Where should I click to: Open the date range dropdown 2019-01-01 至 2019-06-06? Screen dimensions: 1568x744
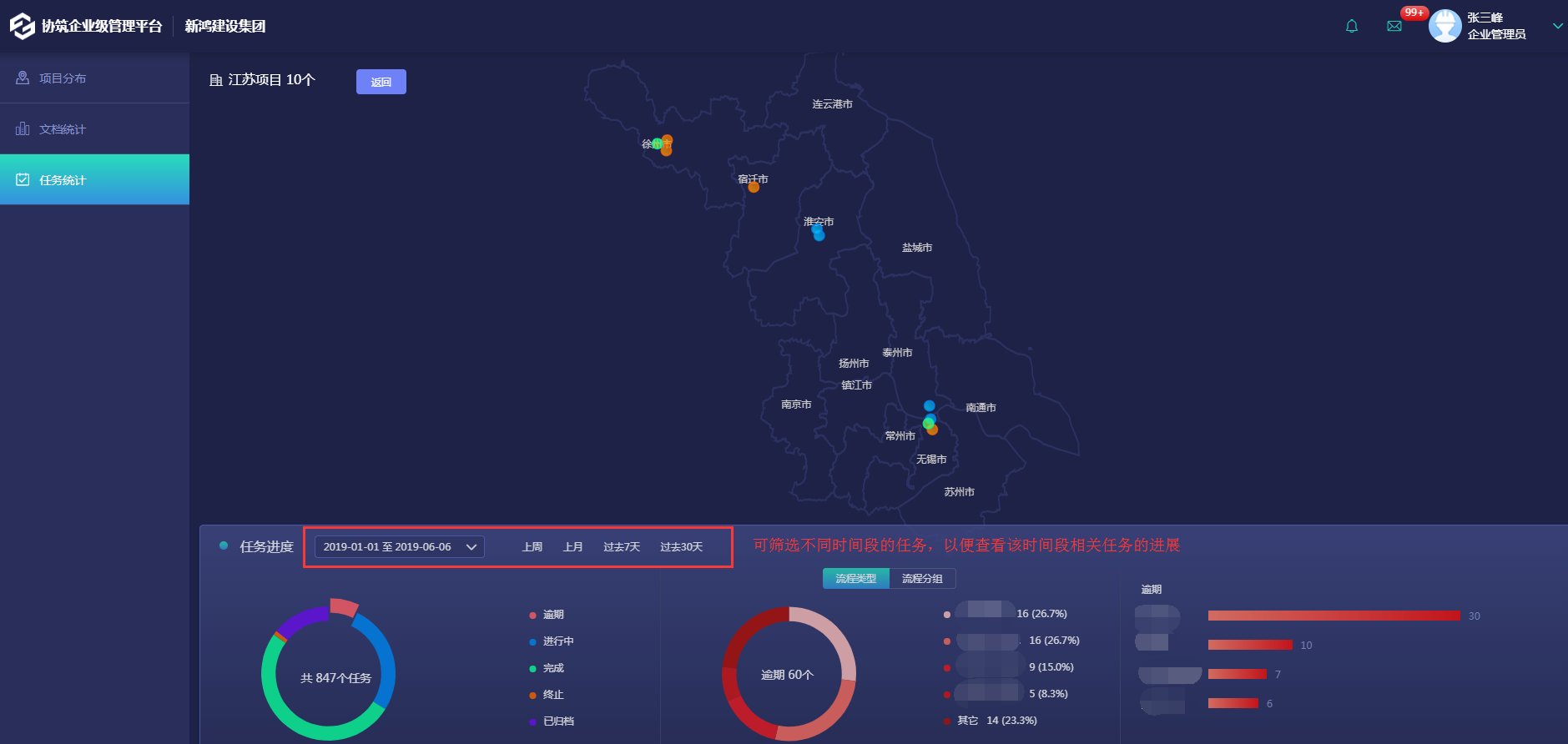tap(399, 547)
